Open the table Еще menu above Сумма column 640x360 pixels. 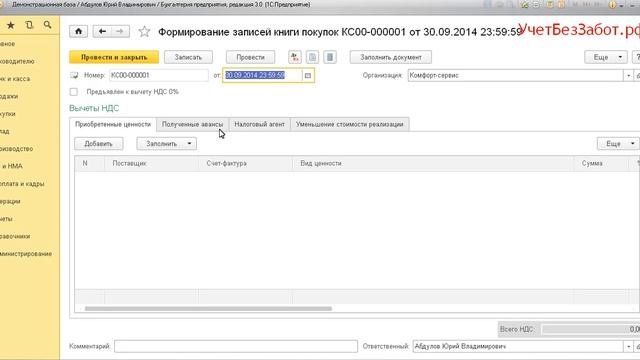618,144
